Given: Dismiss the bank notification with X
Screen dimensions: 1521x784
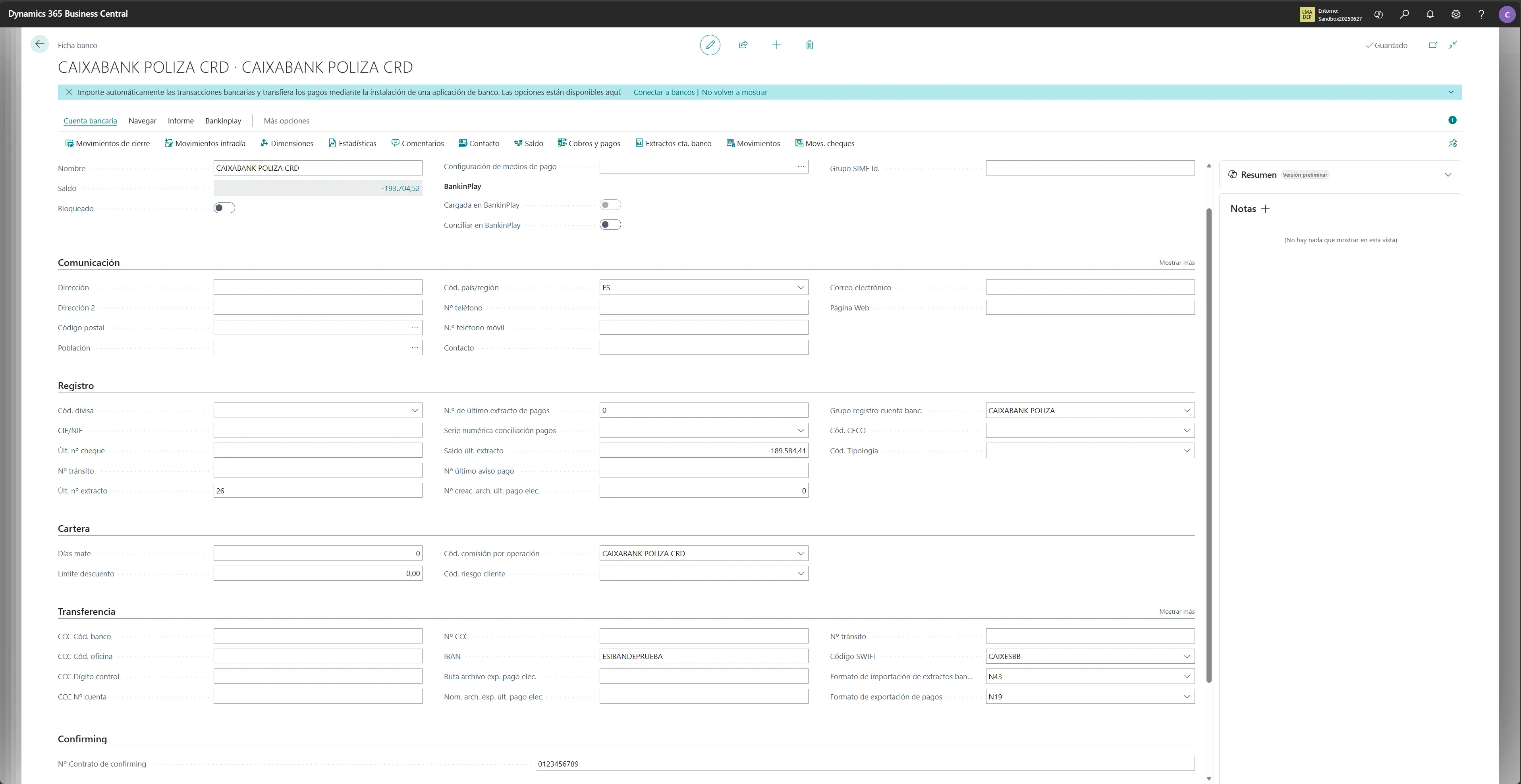Looking at the screenshot, I should coord(69,92).
